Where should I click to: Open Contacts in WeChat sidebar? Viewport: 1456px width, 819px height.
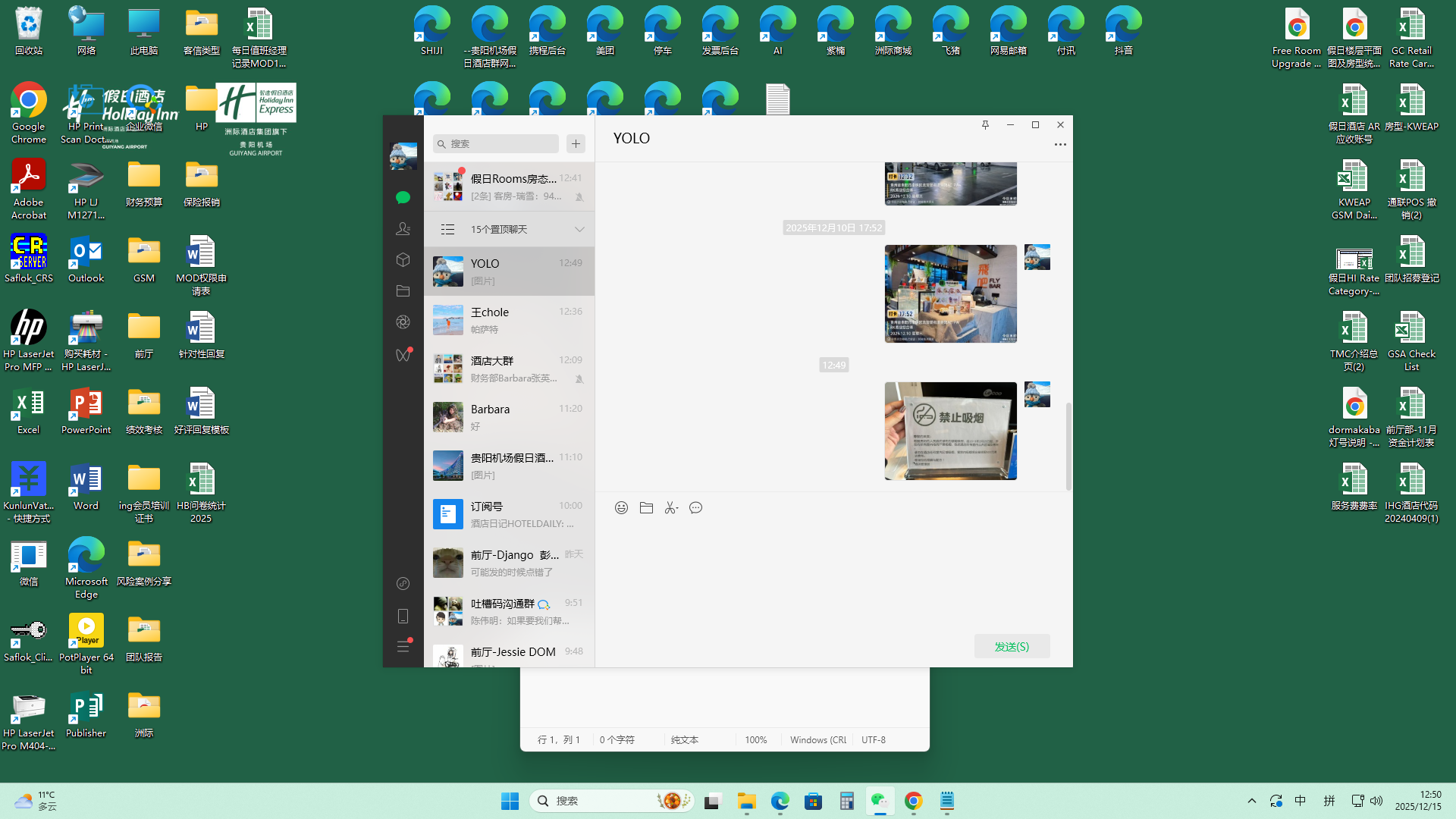pos(403,228)
